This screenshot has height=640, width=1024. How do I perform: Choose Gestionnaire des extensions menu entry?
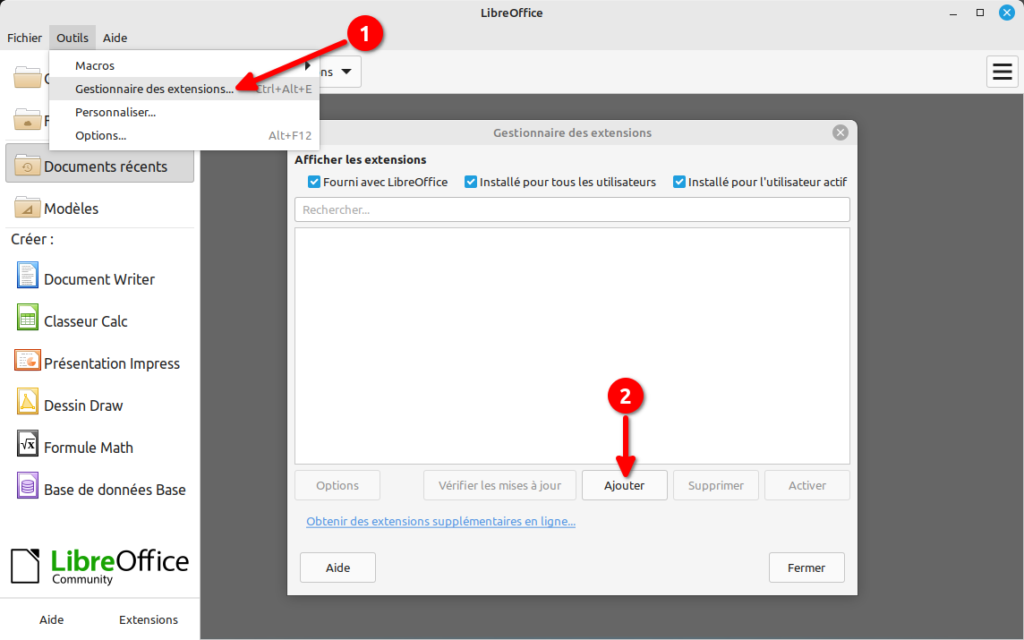(184, 89)
